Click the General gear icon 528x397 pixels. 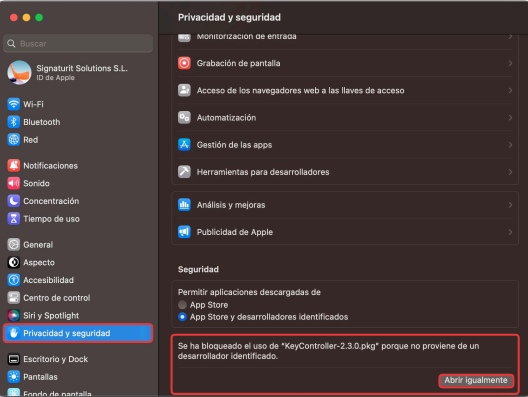point(13,244)
